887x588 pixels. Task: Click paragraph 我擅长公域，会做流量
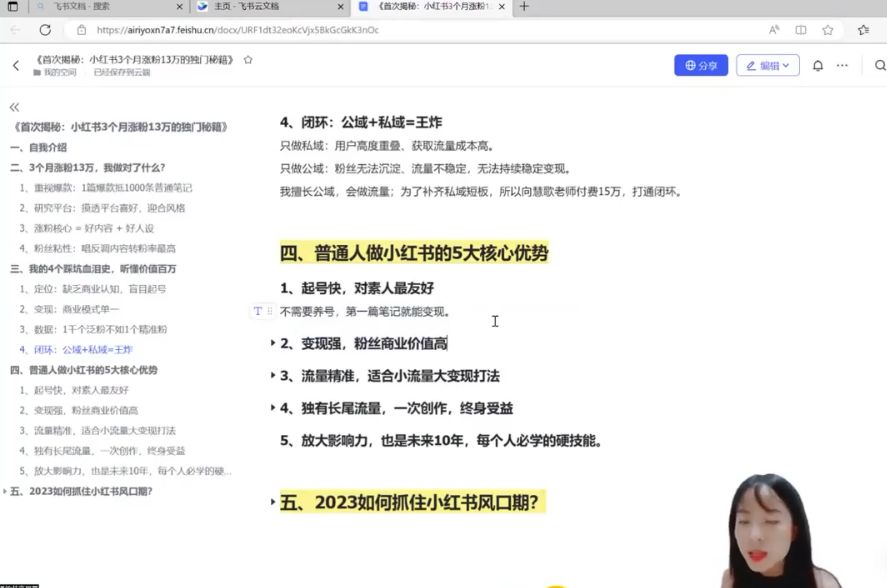[x=481, y=192]
